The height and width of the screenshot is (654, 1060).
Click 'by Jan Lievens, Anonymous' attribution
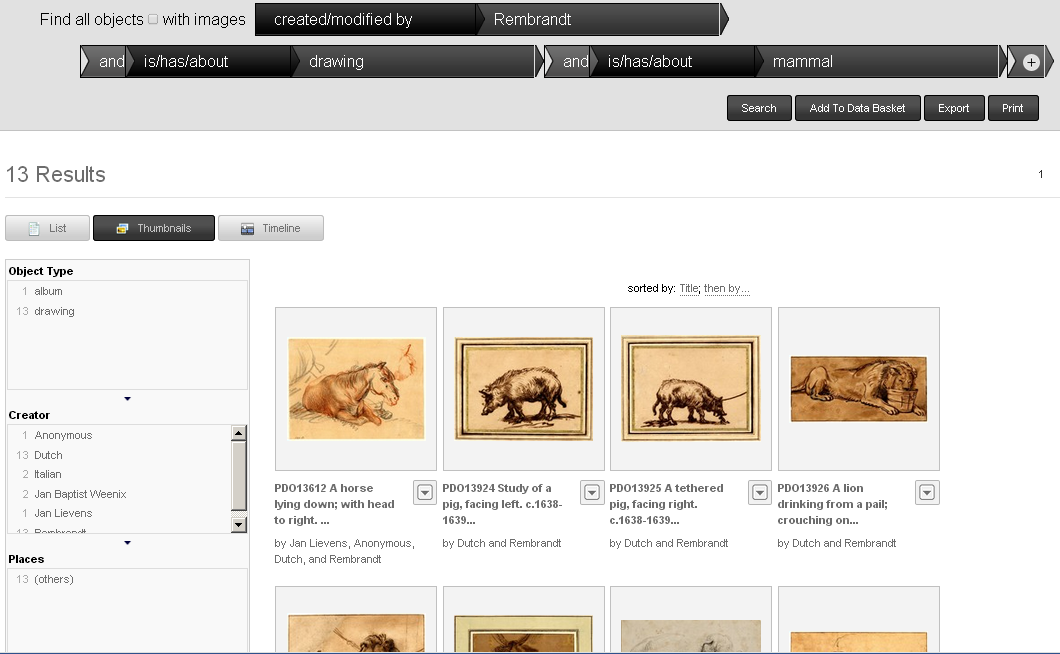pyautogui.click(x=344, y=551)
